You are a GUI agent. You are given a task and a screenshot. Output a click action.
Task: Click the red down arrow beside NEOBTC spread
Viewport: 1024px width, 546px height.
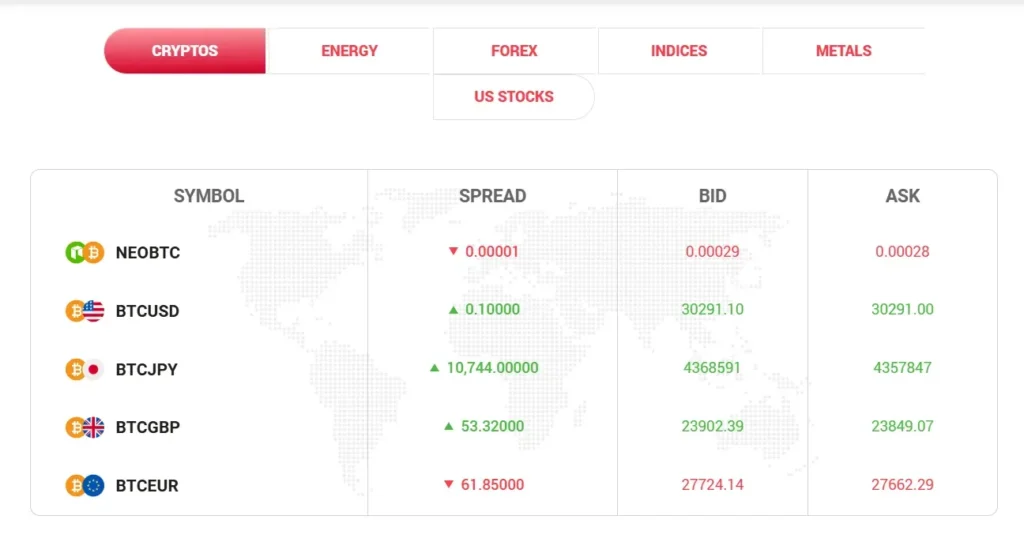tap(453, 251)
